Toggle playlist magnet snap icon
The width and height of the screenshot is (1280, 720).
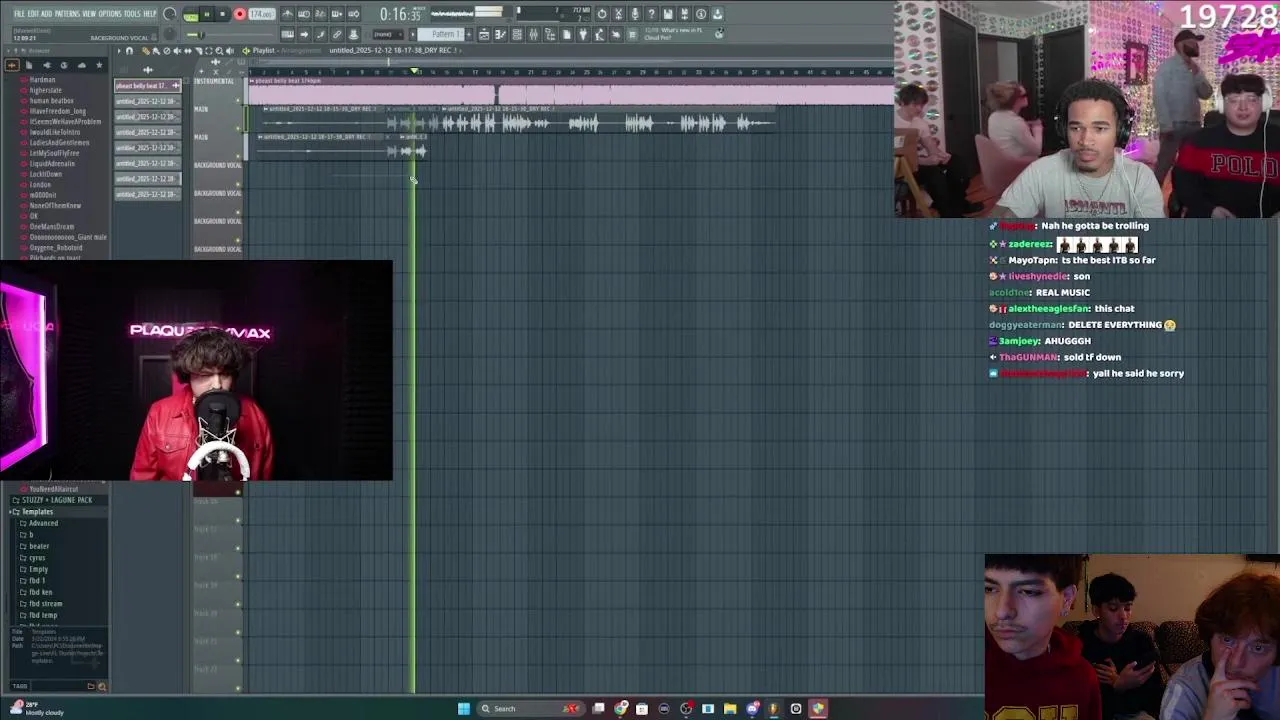click(129, 50)
